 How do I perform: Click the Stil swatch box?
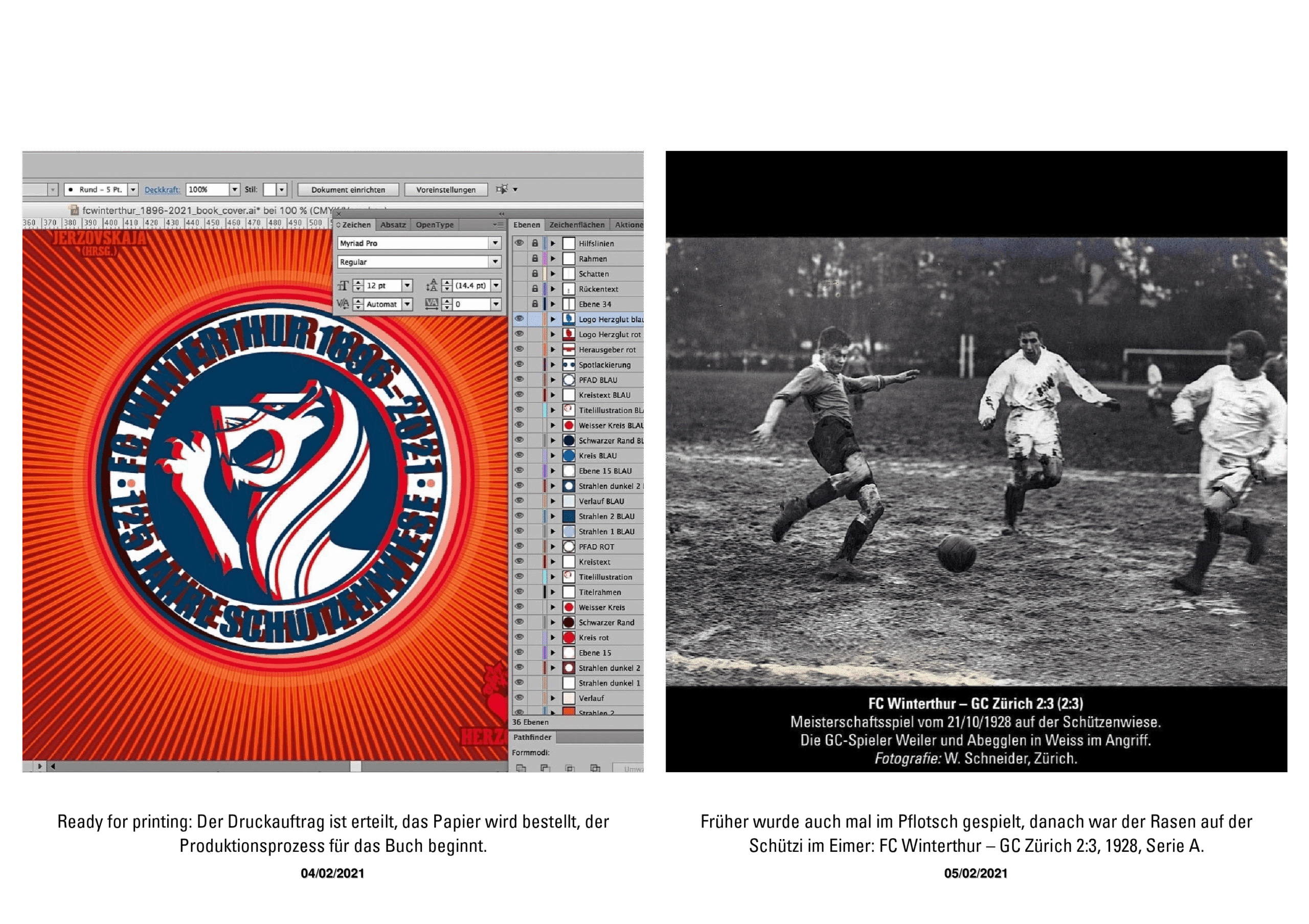pos(269,189)
